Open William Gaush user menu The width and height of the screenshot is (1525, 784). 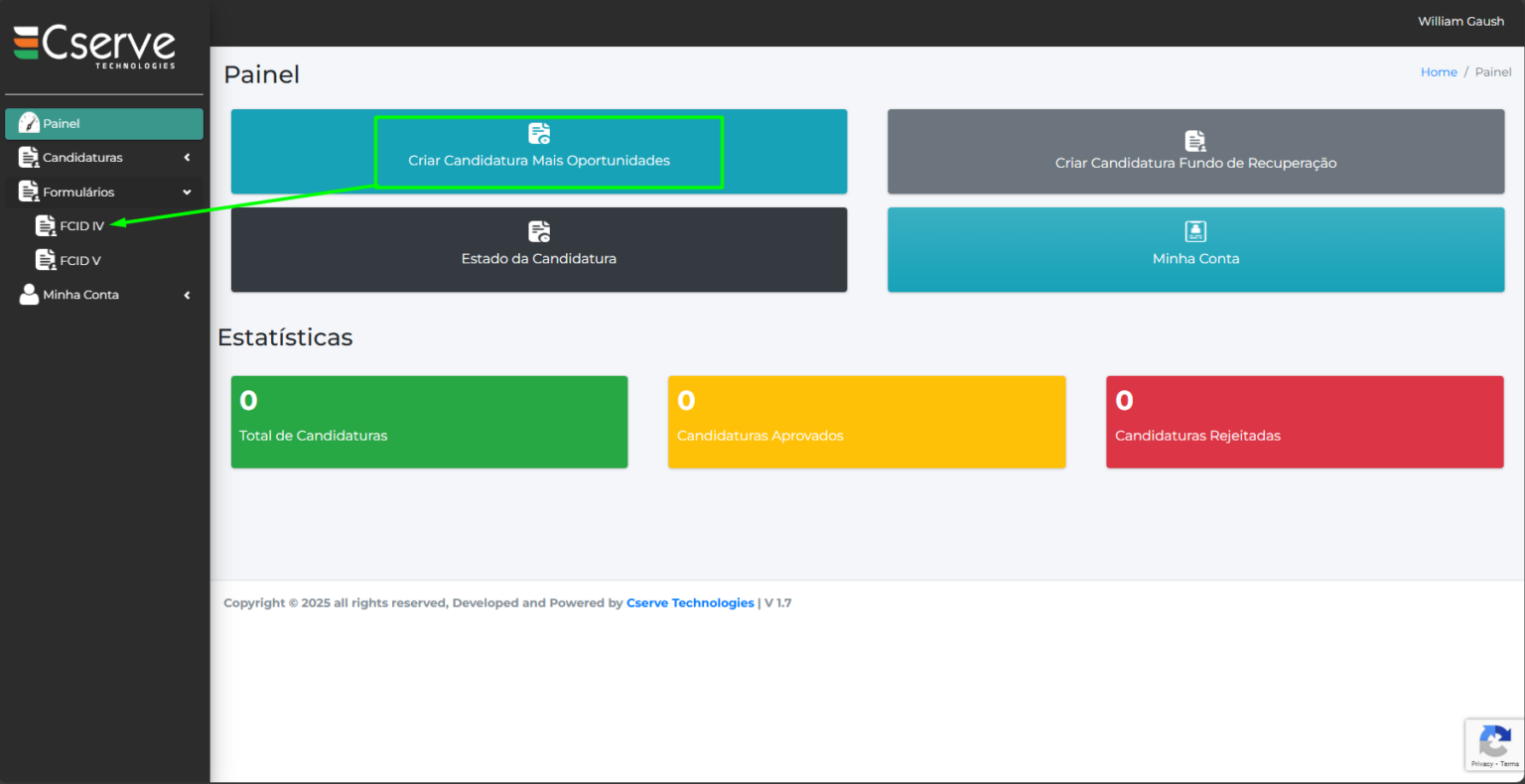[1460, 22]
